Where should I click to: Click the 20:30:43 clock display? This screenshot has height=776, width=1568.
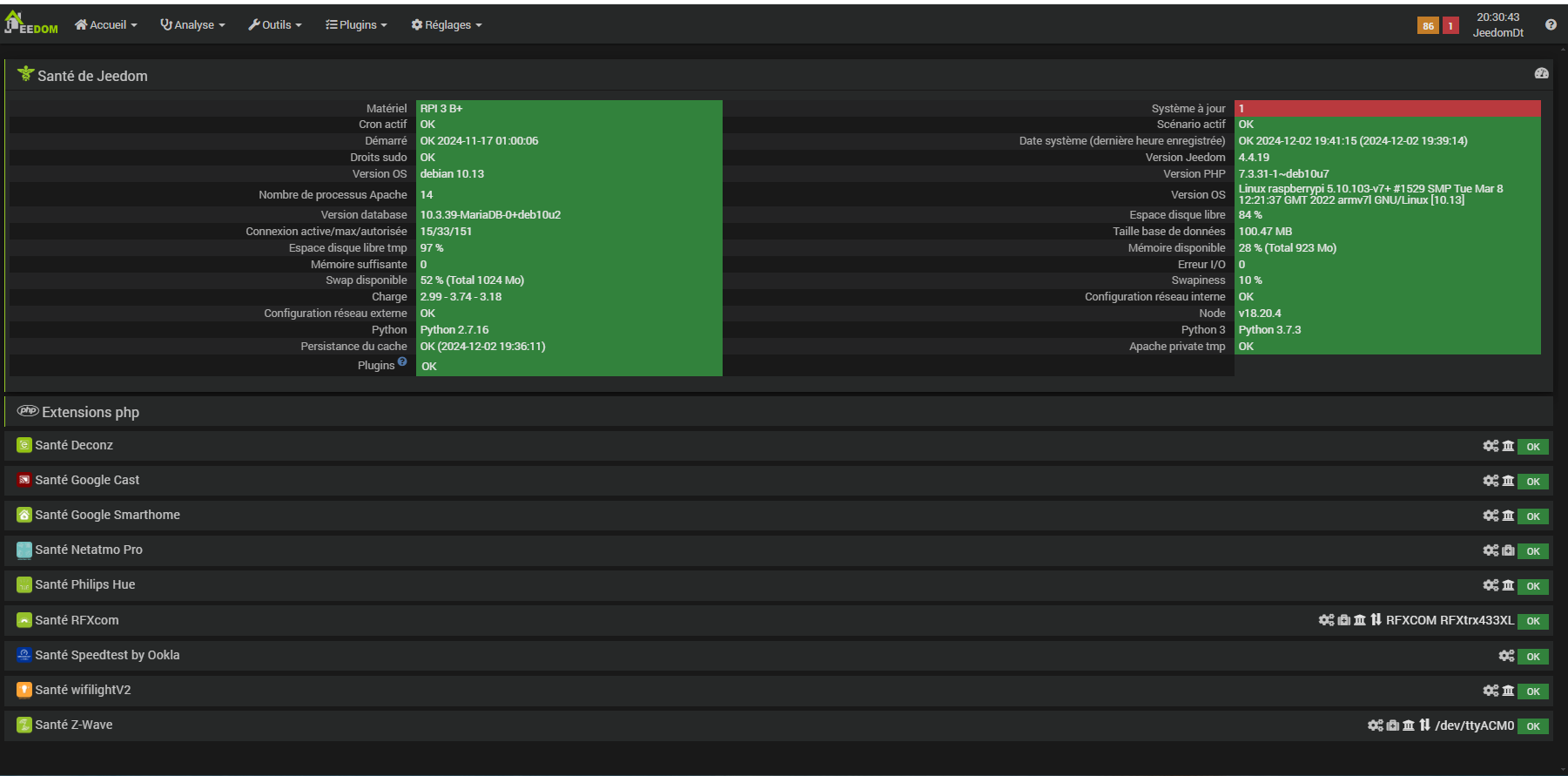(1498, 17)
